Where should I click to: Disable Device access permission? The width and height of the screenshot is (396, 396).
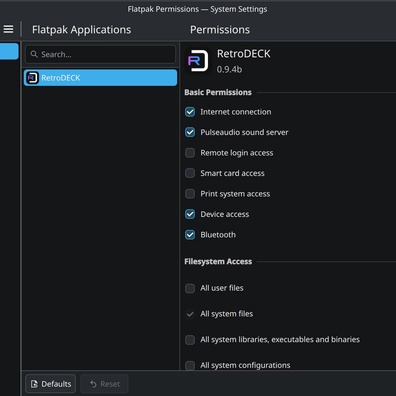click(190, 214)
